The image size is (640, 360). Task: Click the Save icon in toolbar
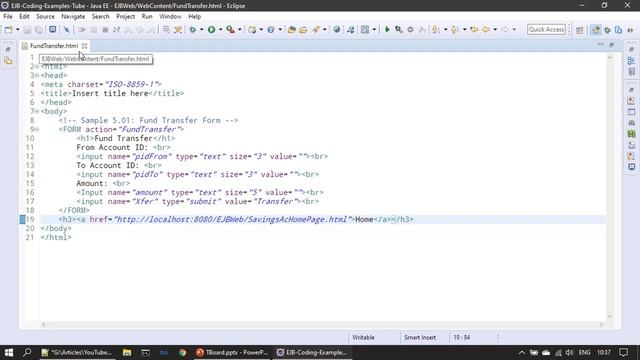point(27,29)
